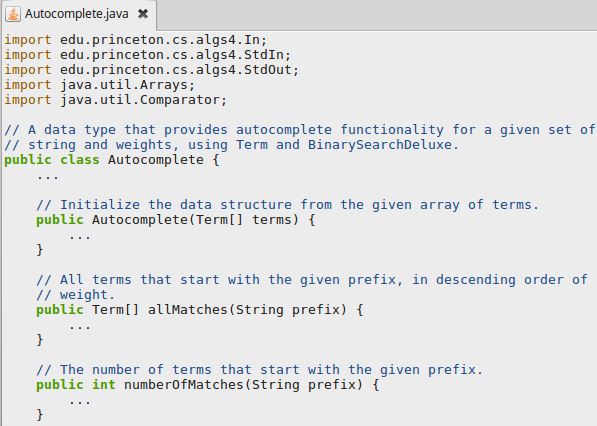597x426 pixels.
Task: Click the 'public class' keywords
Action: (52, 160)
